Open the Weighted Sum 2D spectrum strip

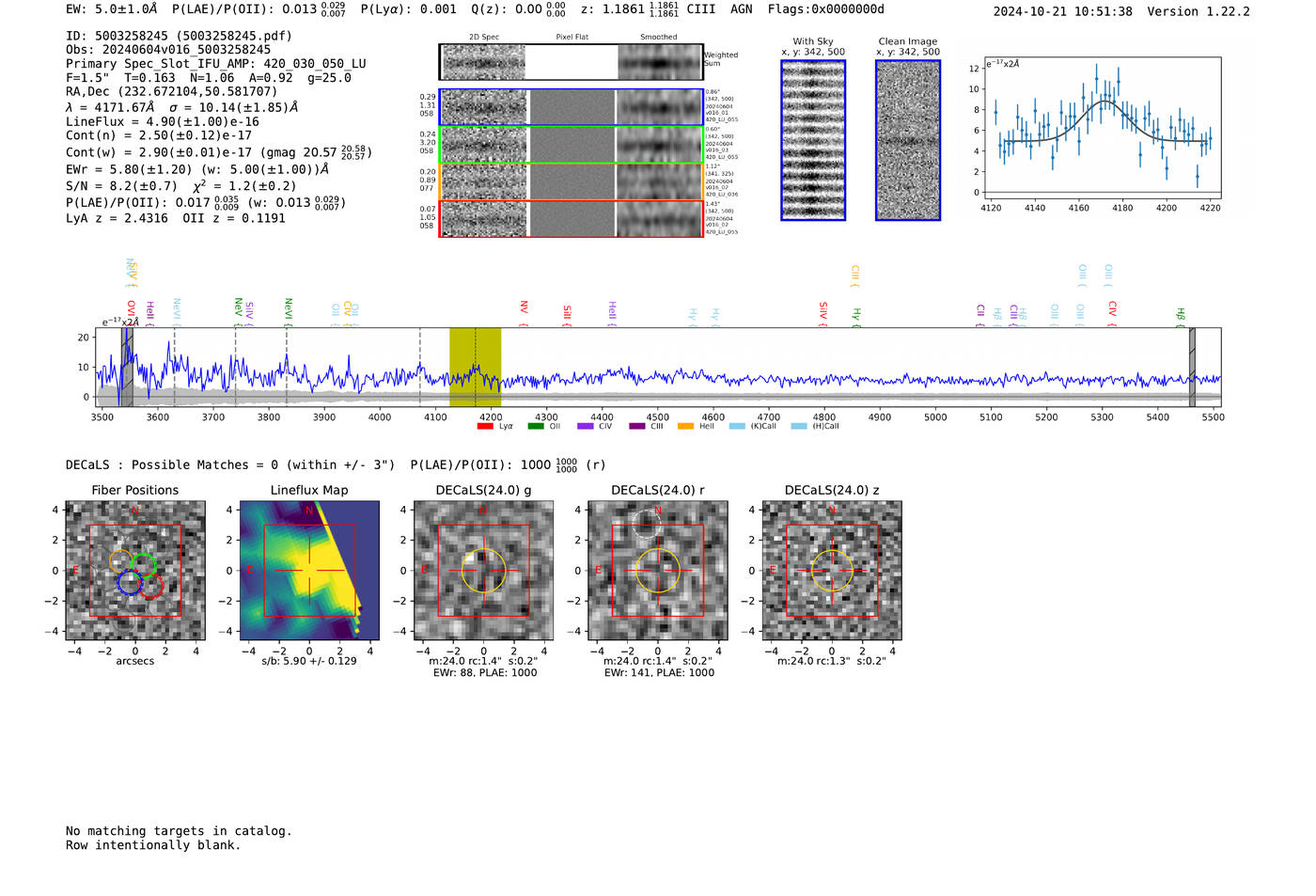pyautogui.click(x=571, y=62)
